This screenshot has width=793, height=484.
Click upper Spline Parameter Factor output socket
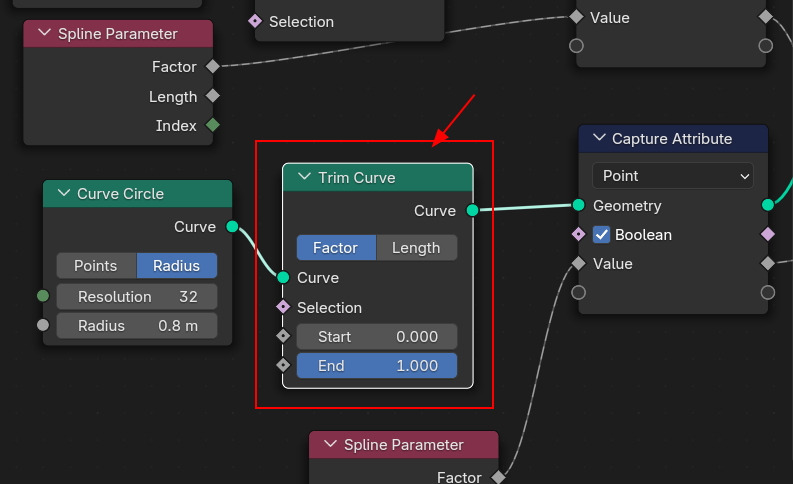coord(213,66)
